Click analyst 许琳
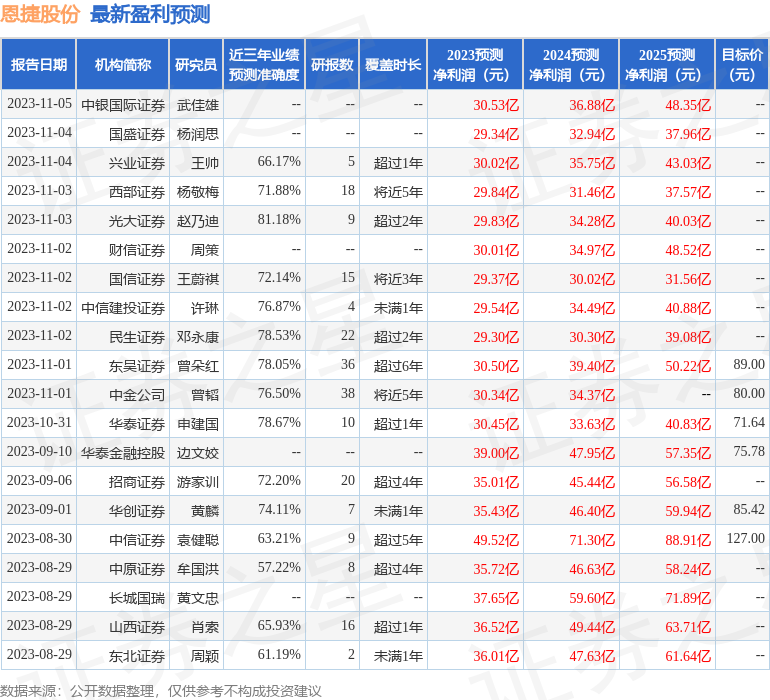Screen dimensions: 770x700 (205, 308)
